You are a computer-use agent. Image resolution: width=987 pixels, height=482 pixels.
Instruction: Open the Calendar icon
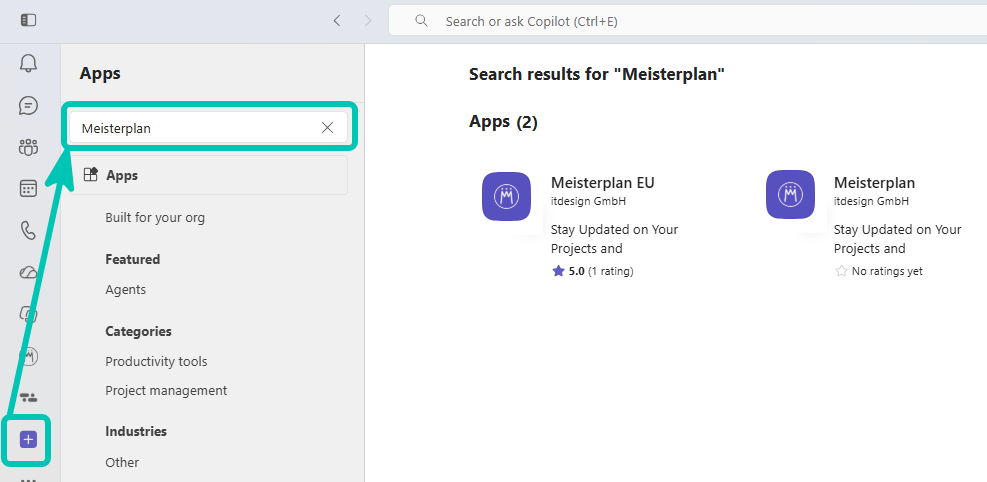tap(28, 189)
